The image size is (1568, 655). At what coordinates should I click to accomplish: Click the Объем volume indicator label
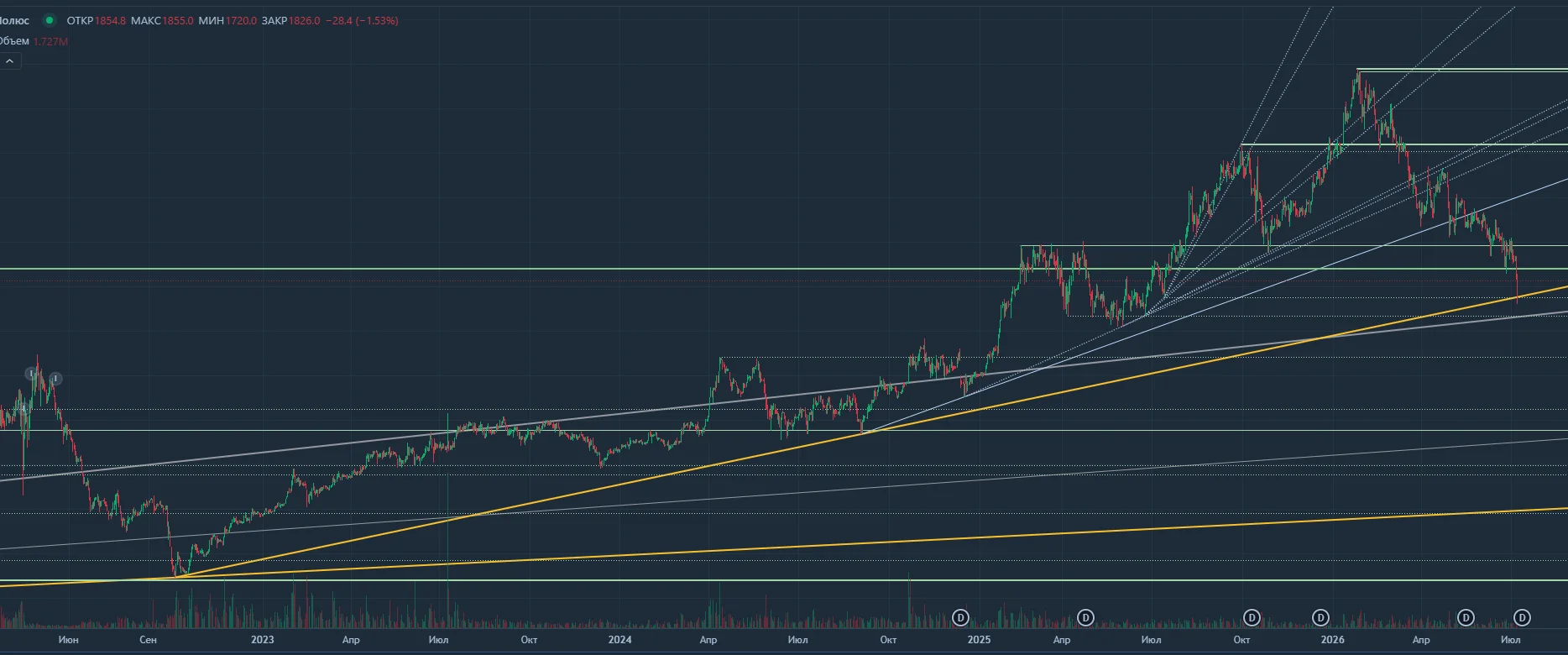tap(14, 41)
